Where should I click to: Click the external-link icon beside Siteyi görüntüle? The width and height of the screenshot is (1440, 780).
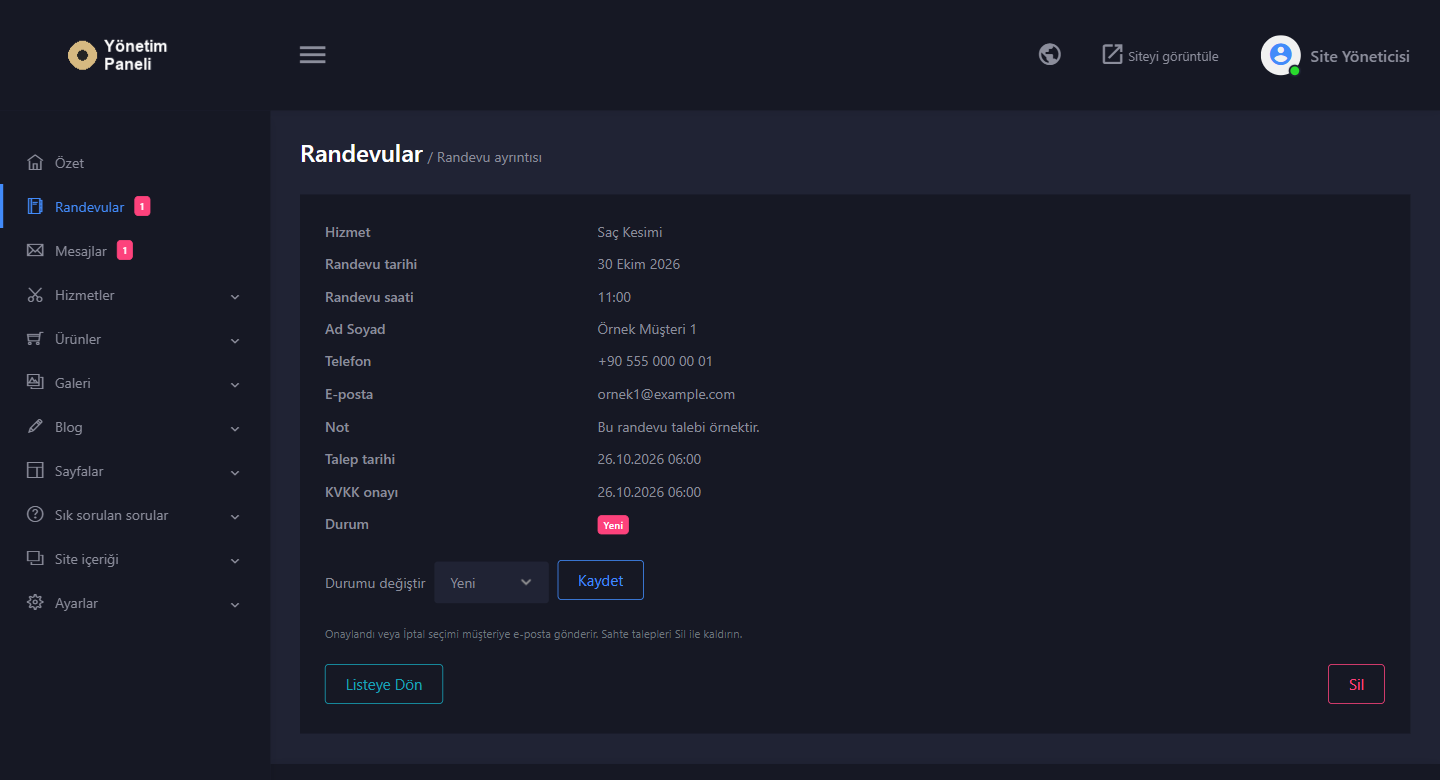tap(1112, 54)
